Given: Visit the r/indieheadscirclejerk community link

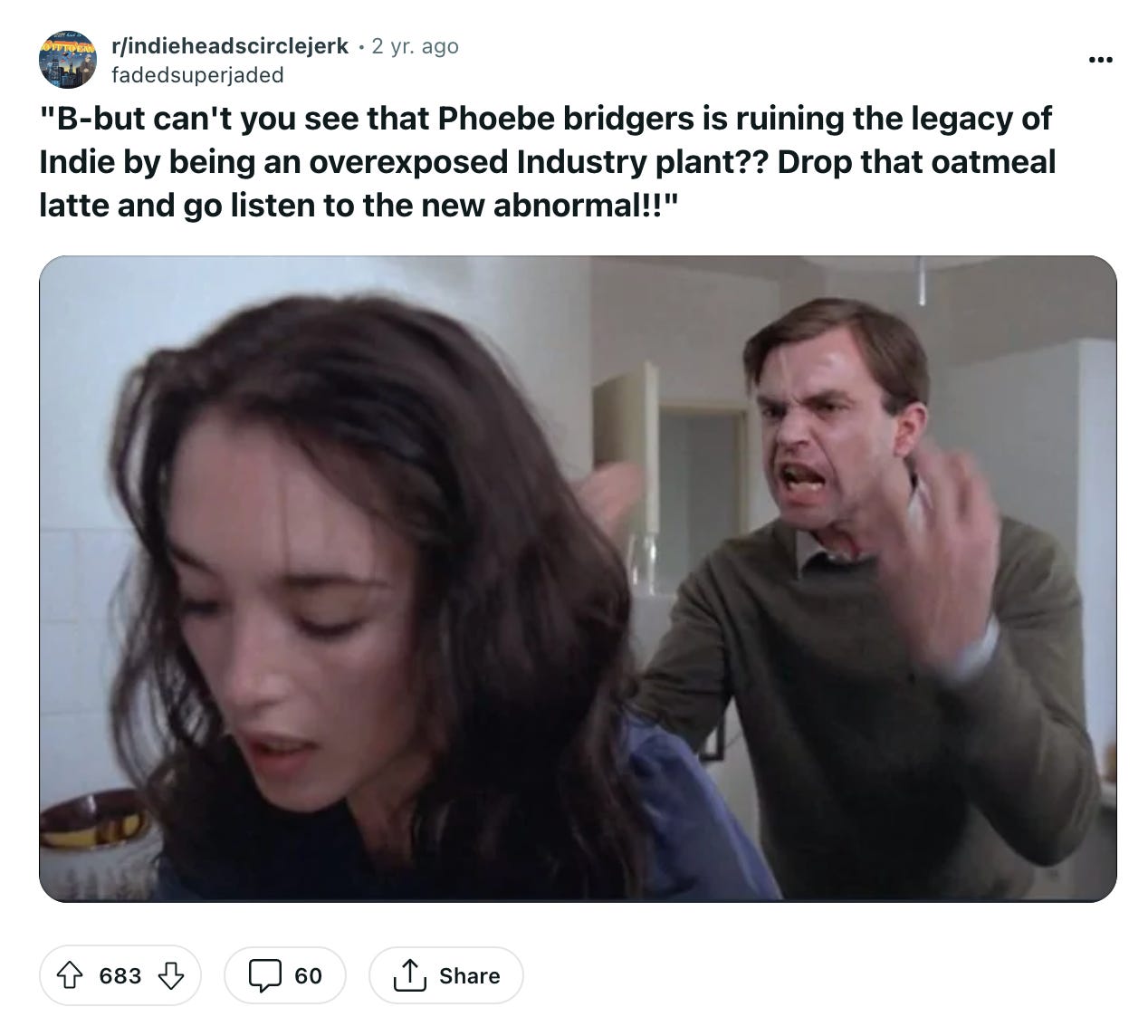Looking at the screenshot, I should click(230, 46).
